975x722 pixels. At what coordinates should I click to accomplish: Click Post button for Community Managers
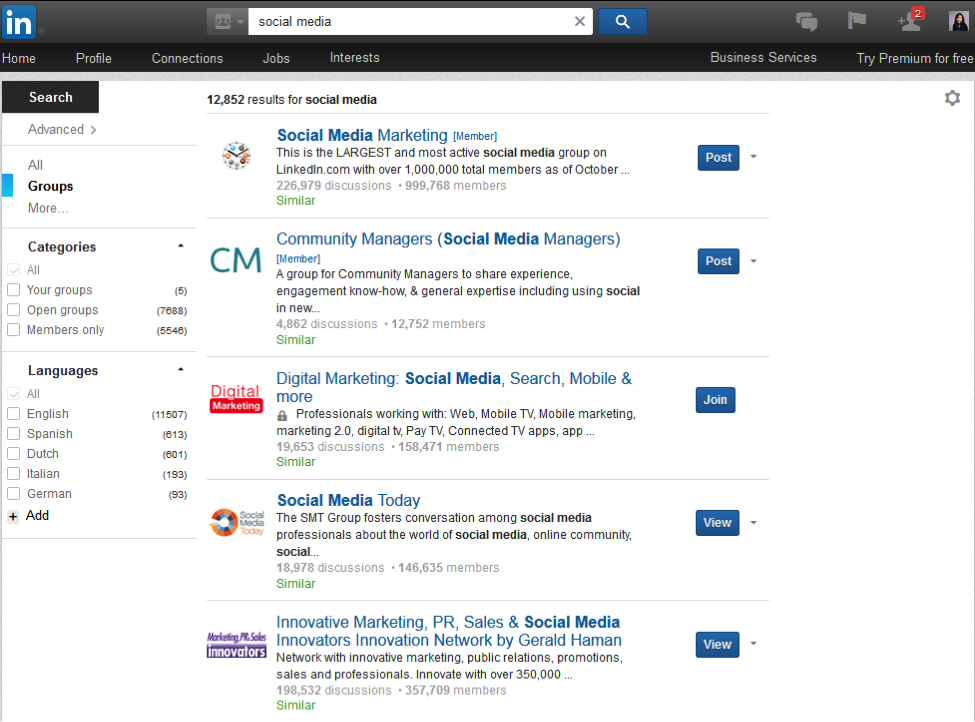718,261
